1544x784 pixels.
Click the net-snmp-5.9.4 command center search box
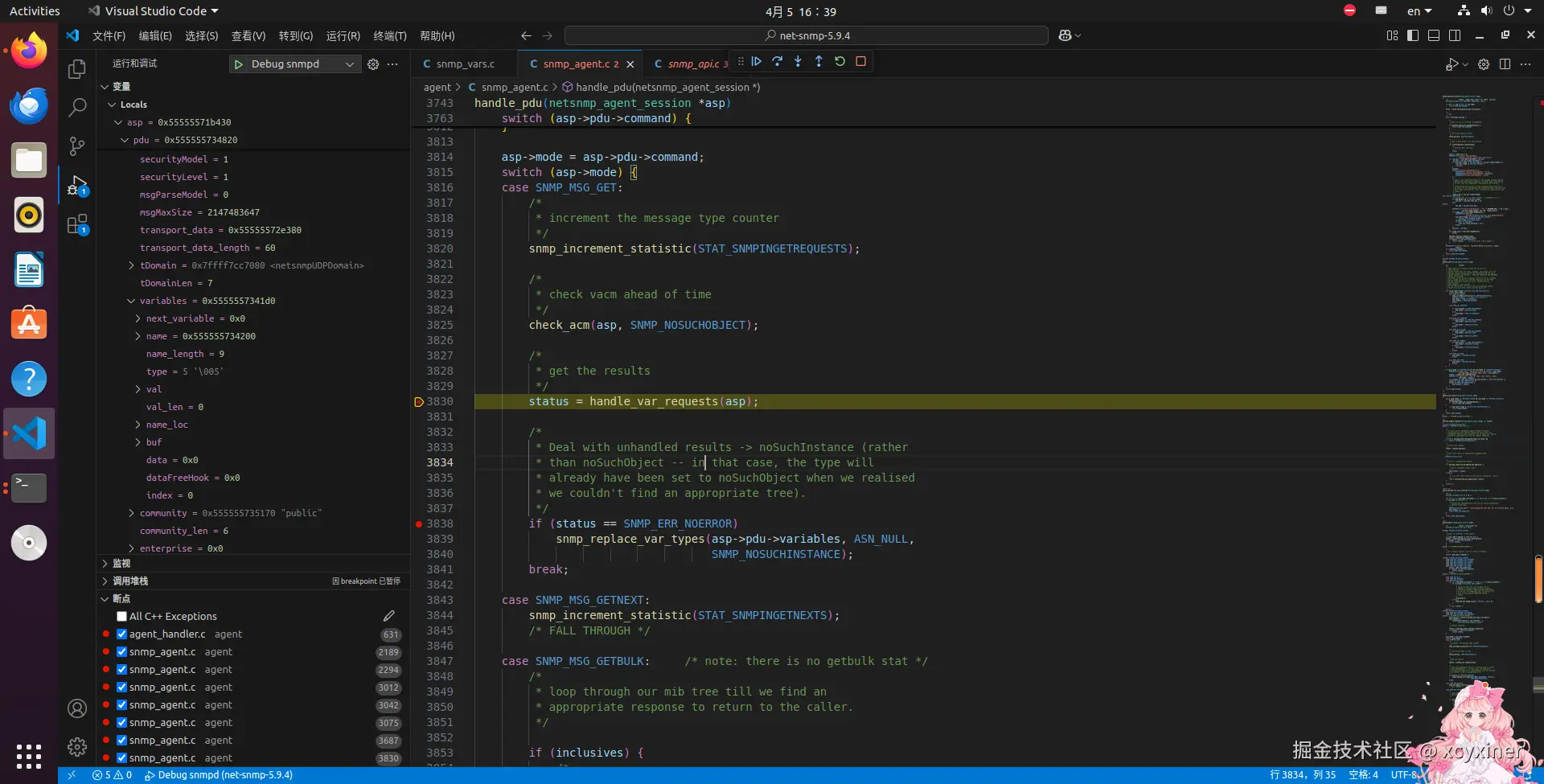806,35
